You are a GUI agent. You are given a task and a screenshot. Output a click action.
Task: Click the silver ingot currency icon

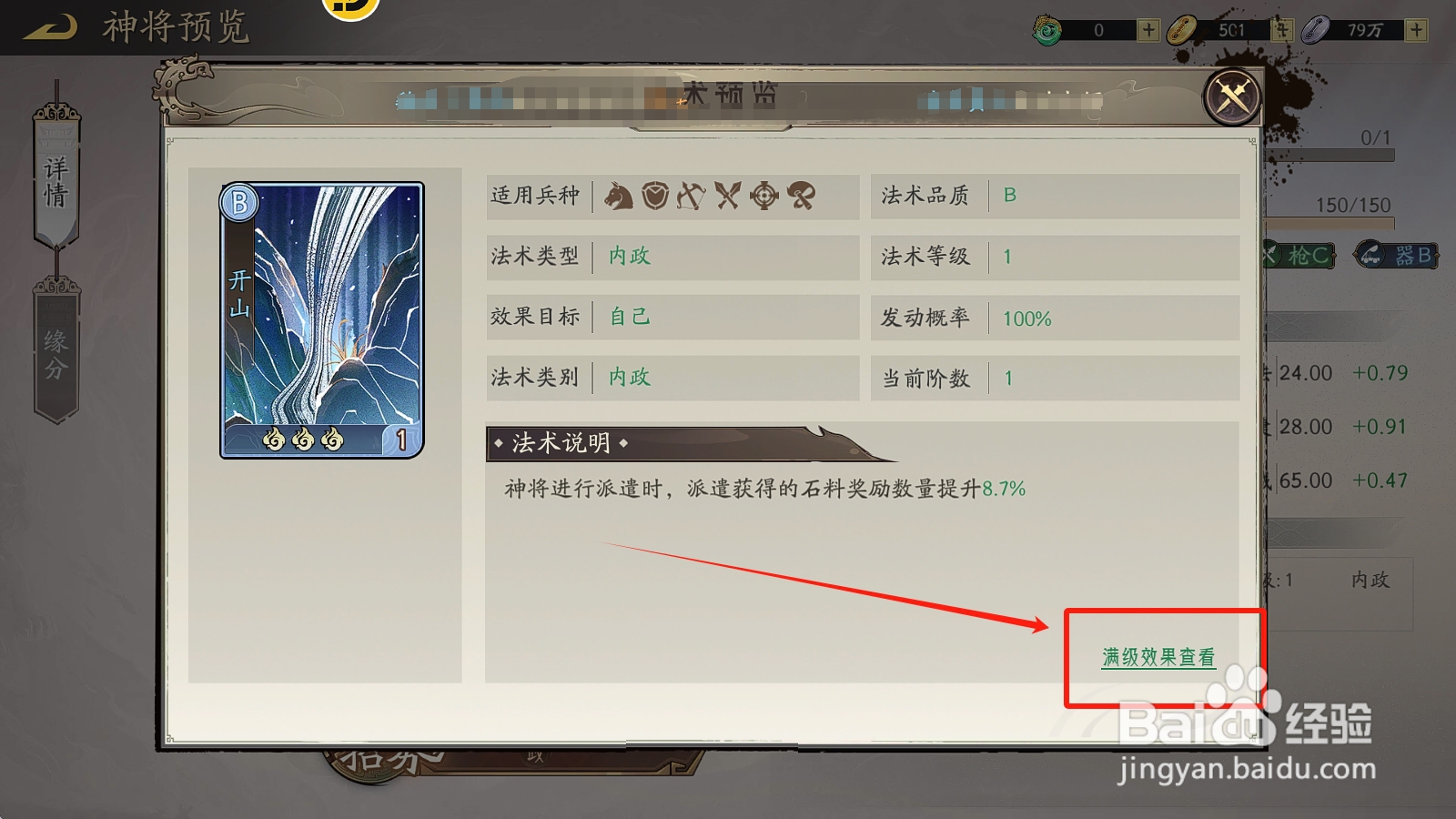click(x=1316, y=30)
